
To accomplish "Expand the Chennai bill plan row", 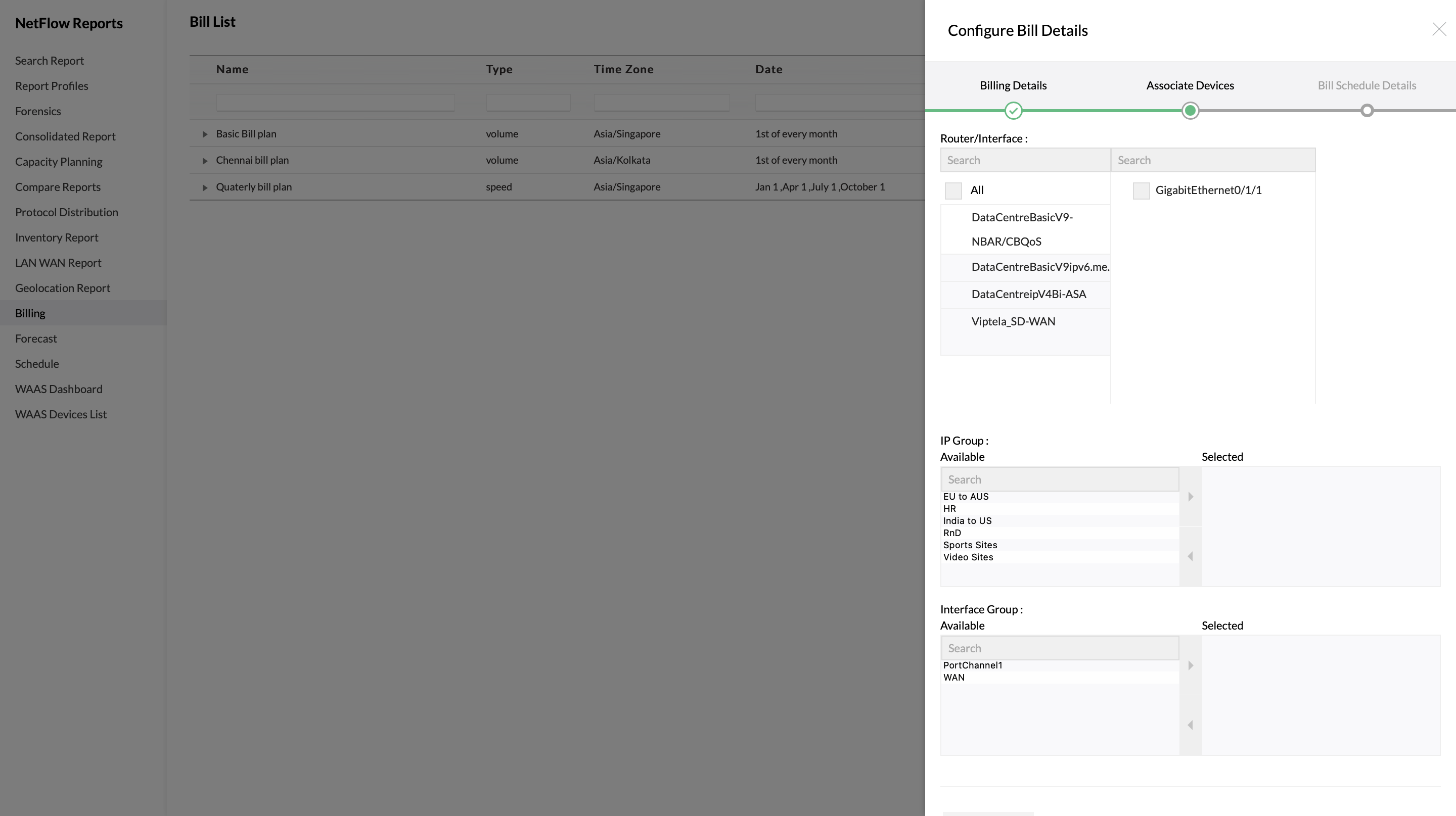I will point(204,160).
